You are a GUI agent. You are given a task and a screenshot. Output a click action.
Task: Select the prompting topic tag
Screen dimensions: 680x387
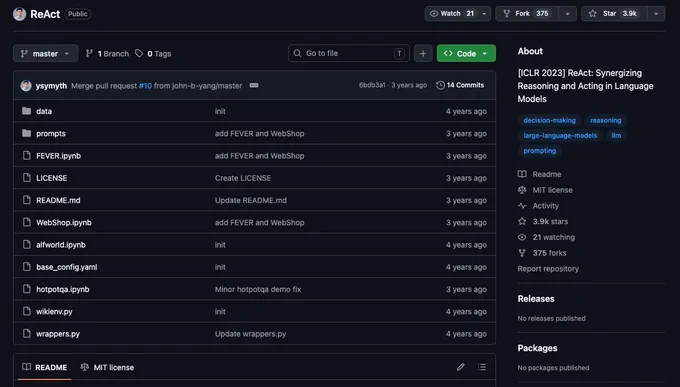pyautogui.click(x=539, y=151)
